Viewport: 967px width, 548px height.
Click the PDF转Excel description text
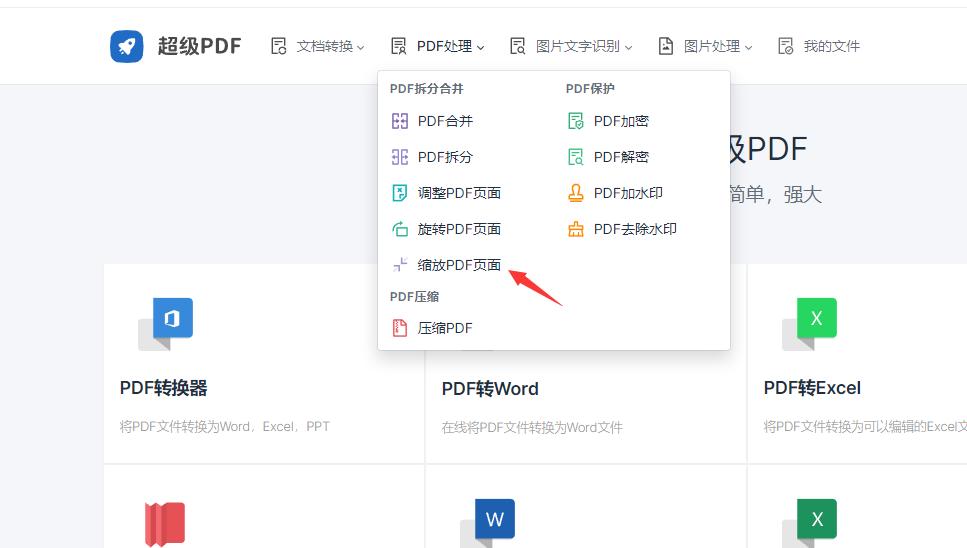point(865,427)
